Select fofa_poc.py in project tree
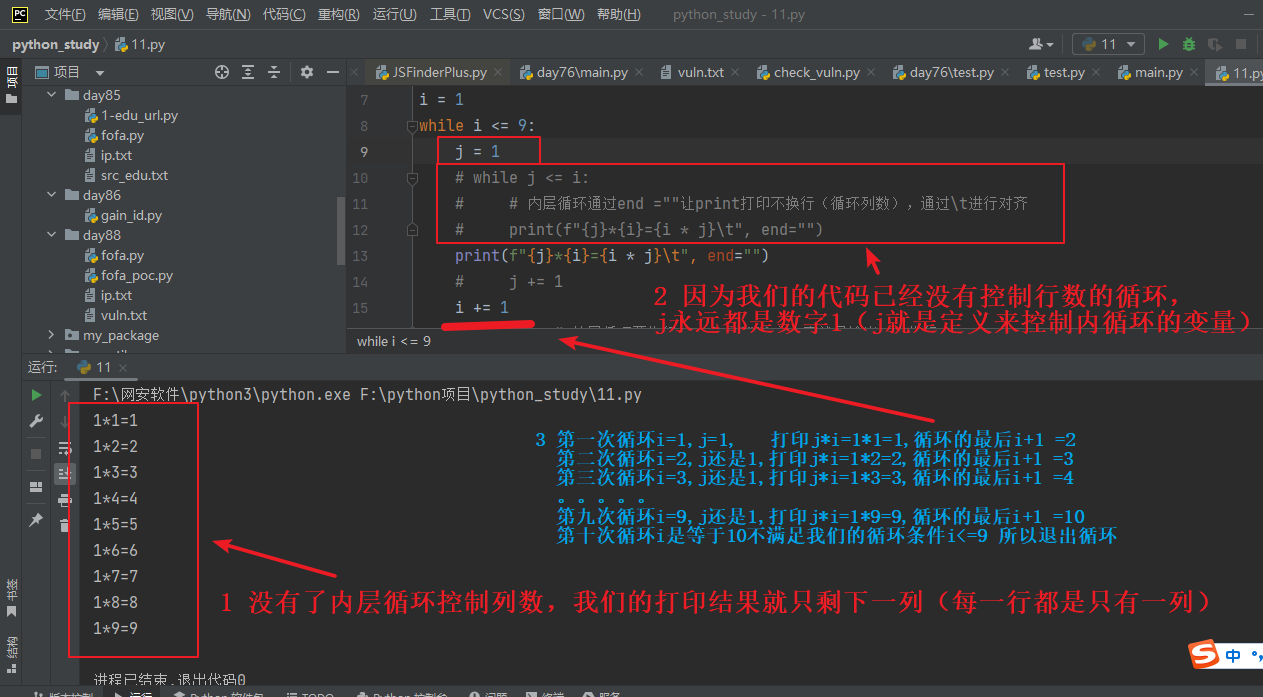 [x=137, y=275]
